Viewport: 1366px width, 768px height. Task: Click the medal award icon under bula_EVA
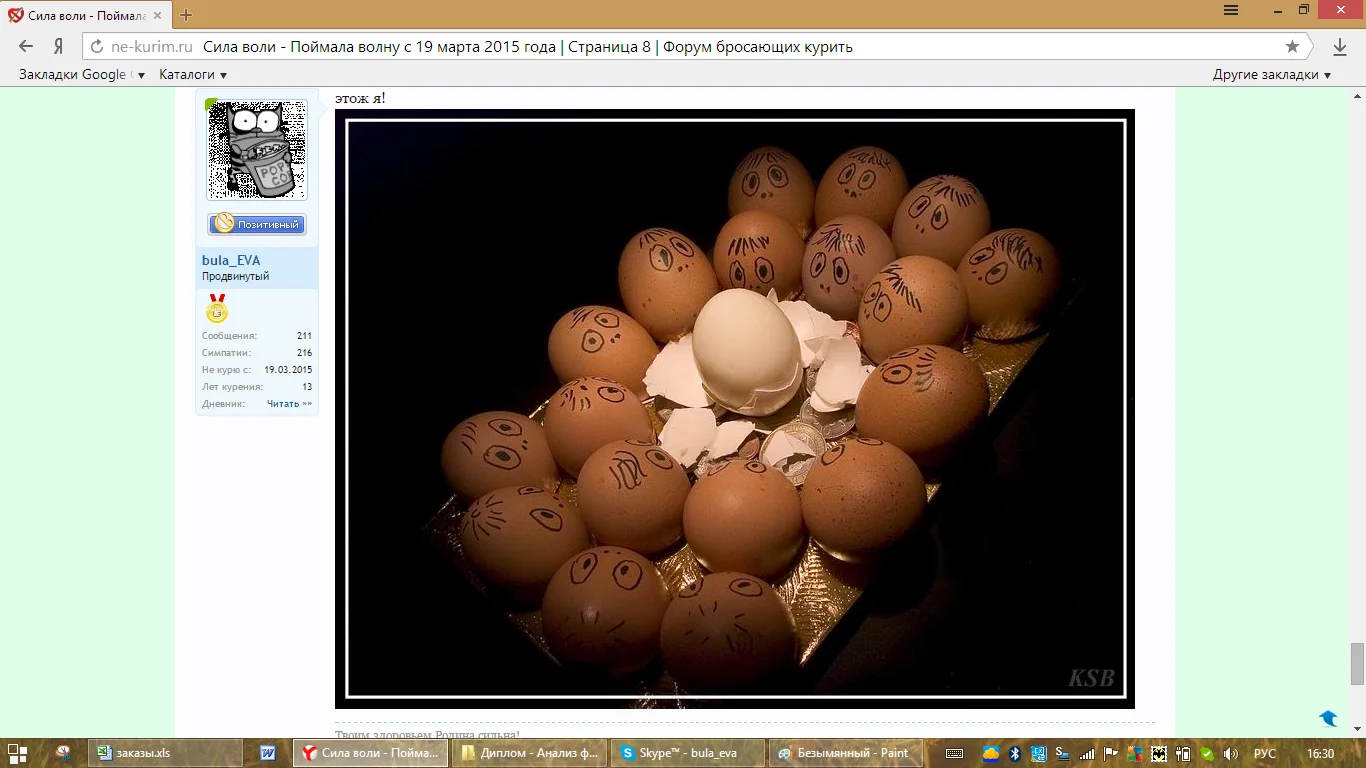[217, 311]
